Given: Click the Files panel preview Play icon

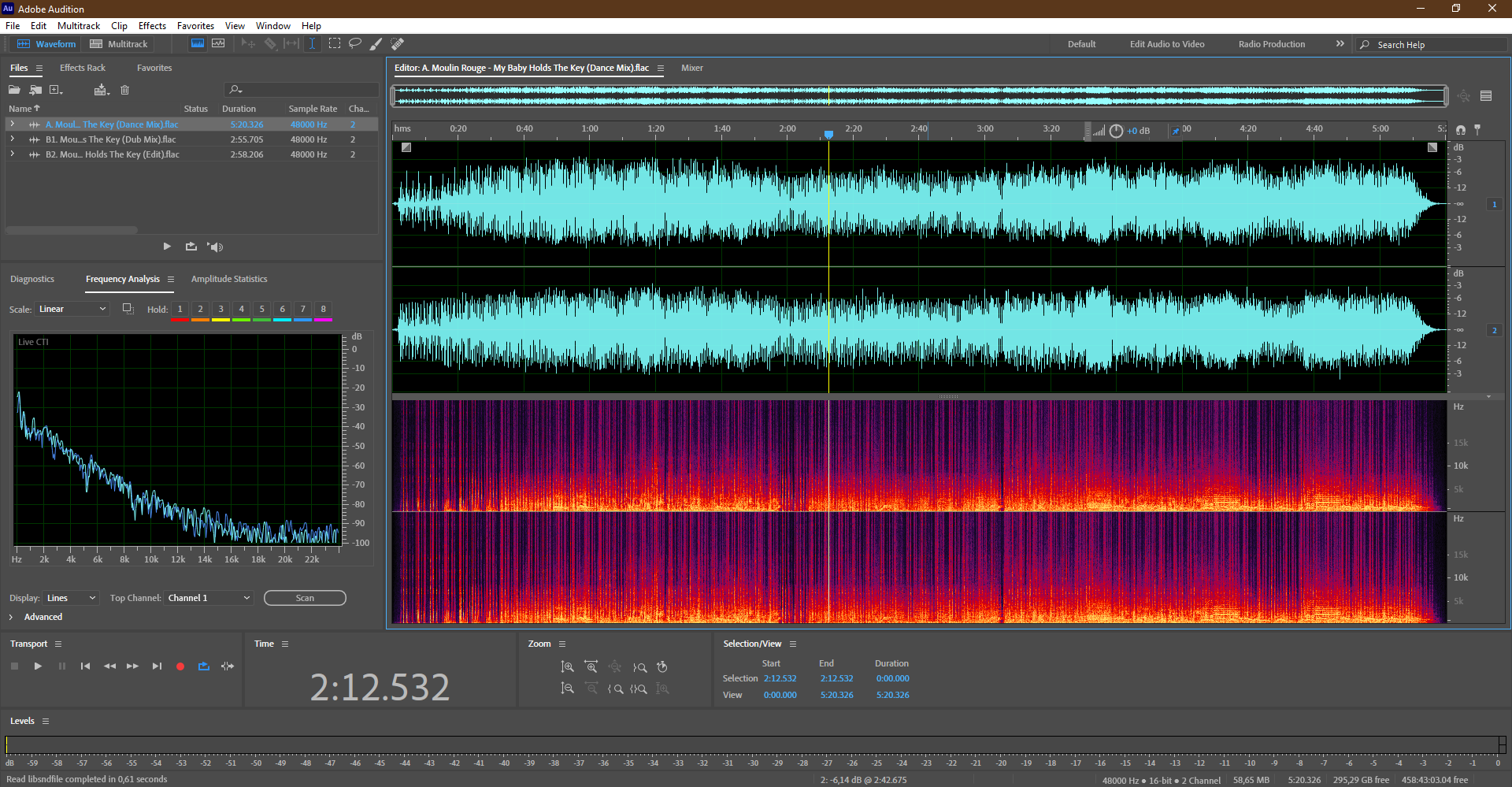Looking at the screenshot, I should (x=167, y=247).
